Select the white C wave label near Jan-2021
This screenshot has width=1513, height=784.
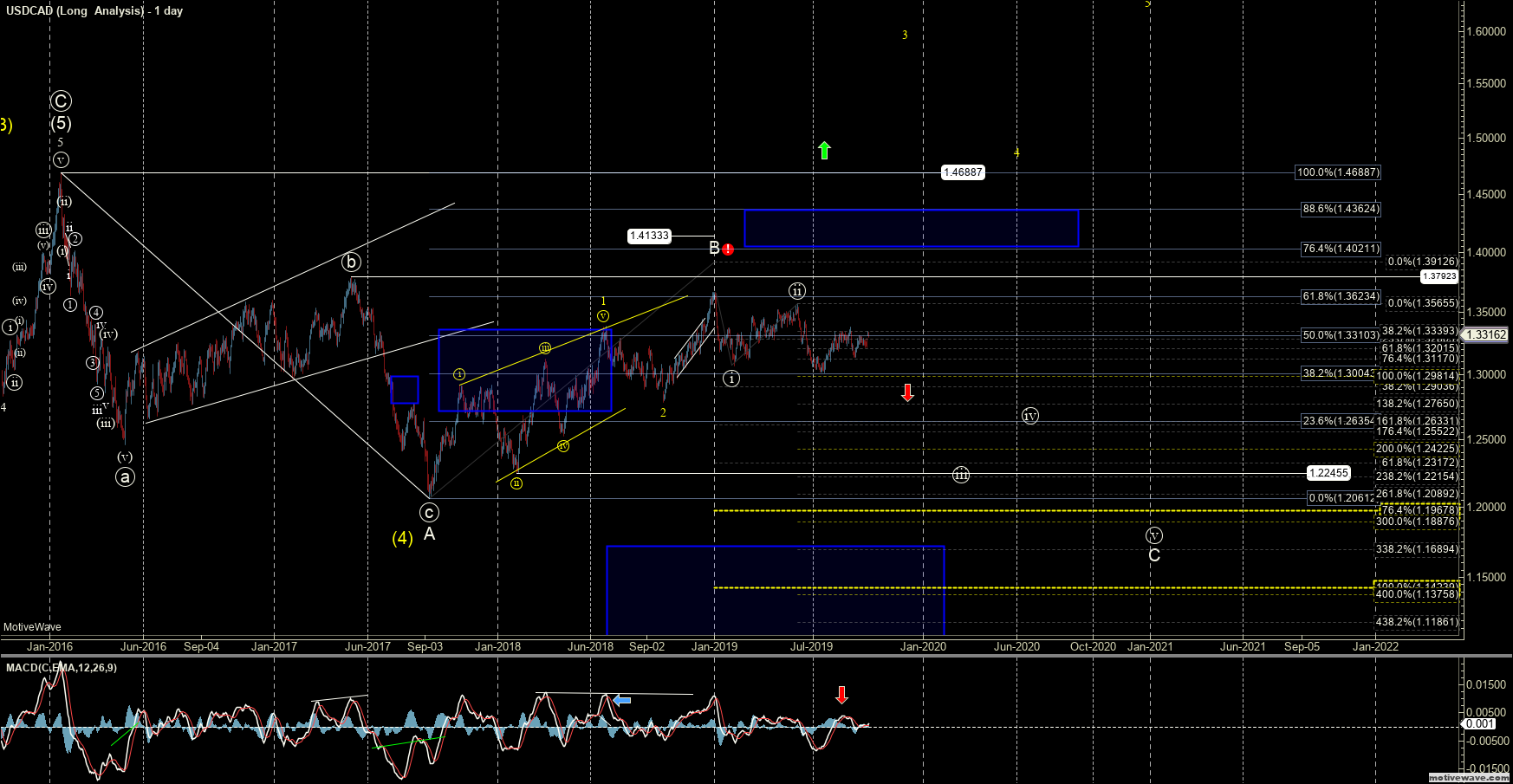(x=1154, y=555)
